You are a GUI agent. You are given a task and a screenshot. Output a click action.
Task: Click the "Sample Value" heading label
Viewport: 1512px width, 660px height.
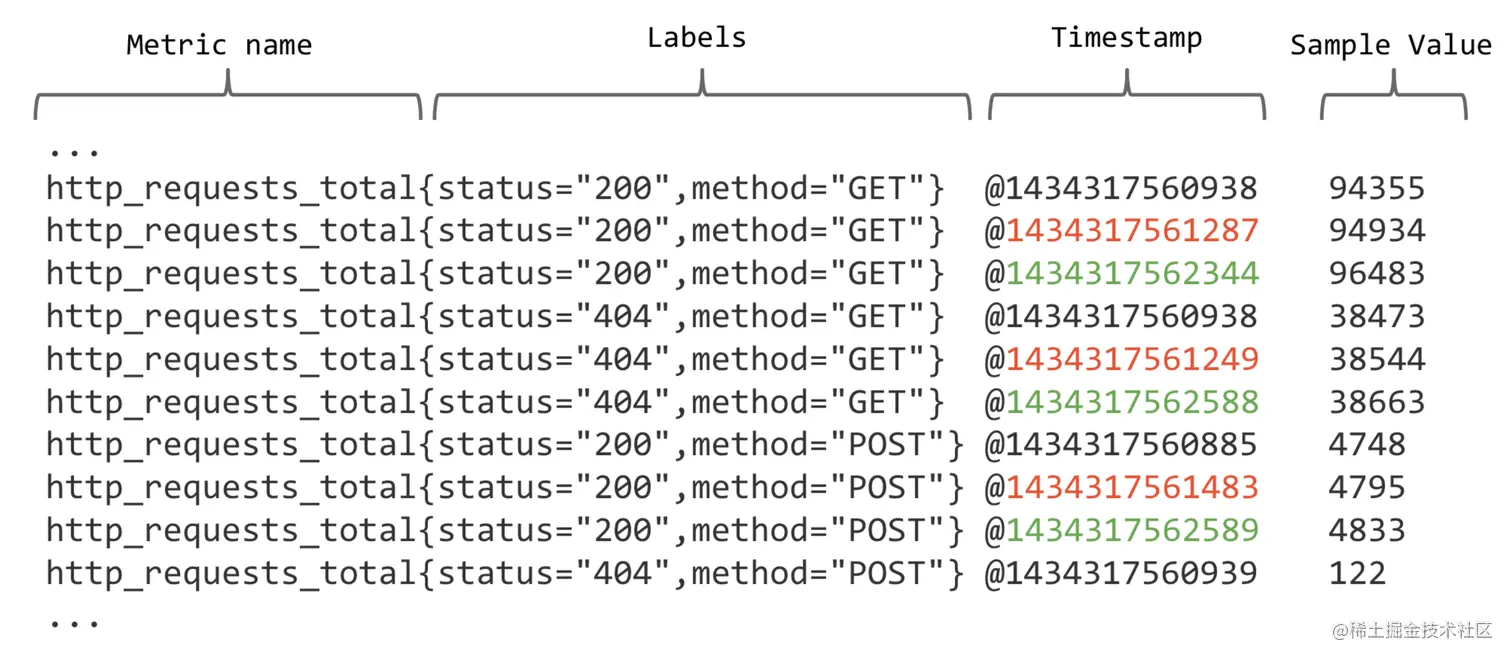[1391, 45]
